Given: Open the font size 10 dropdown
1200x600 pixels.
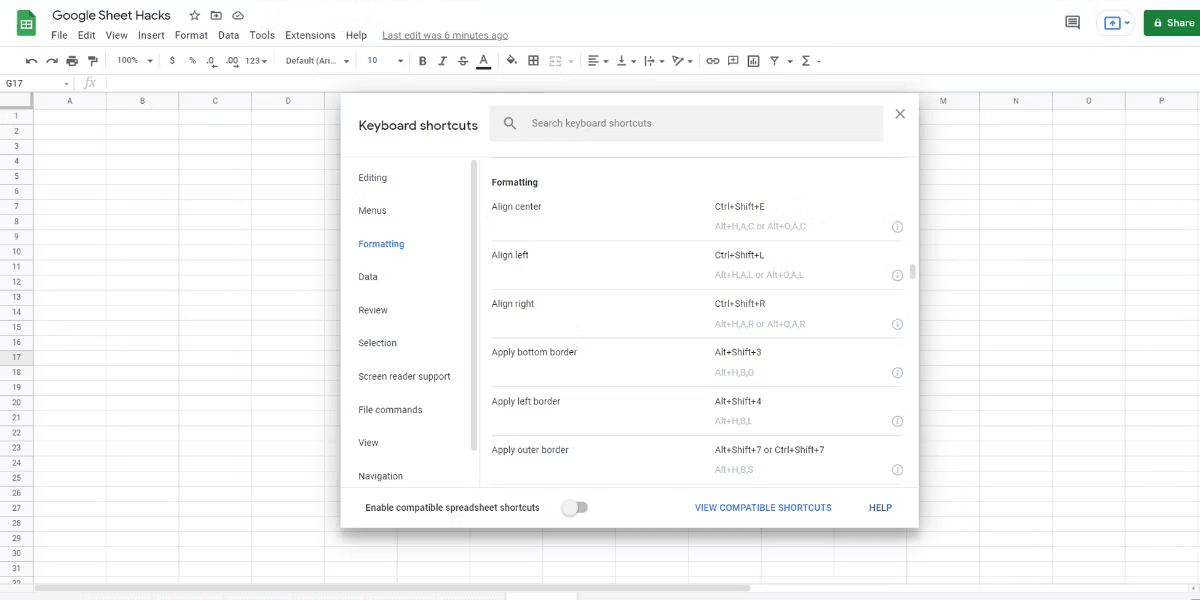Looking at the screenshot, I should (385, 61).
